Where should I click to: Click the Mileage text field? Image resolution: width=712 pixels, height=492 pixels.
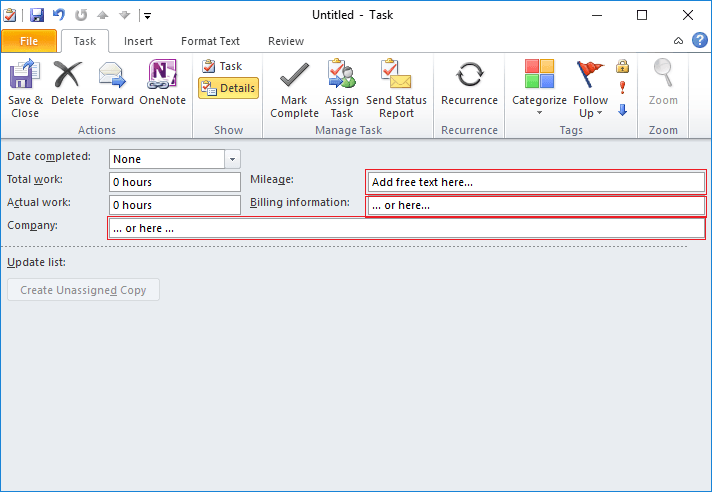(536, 182)
